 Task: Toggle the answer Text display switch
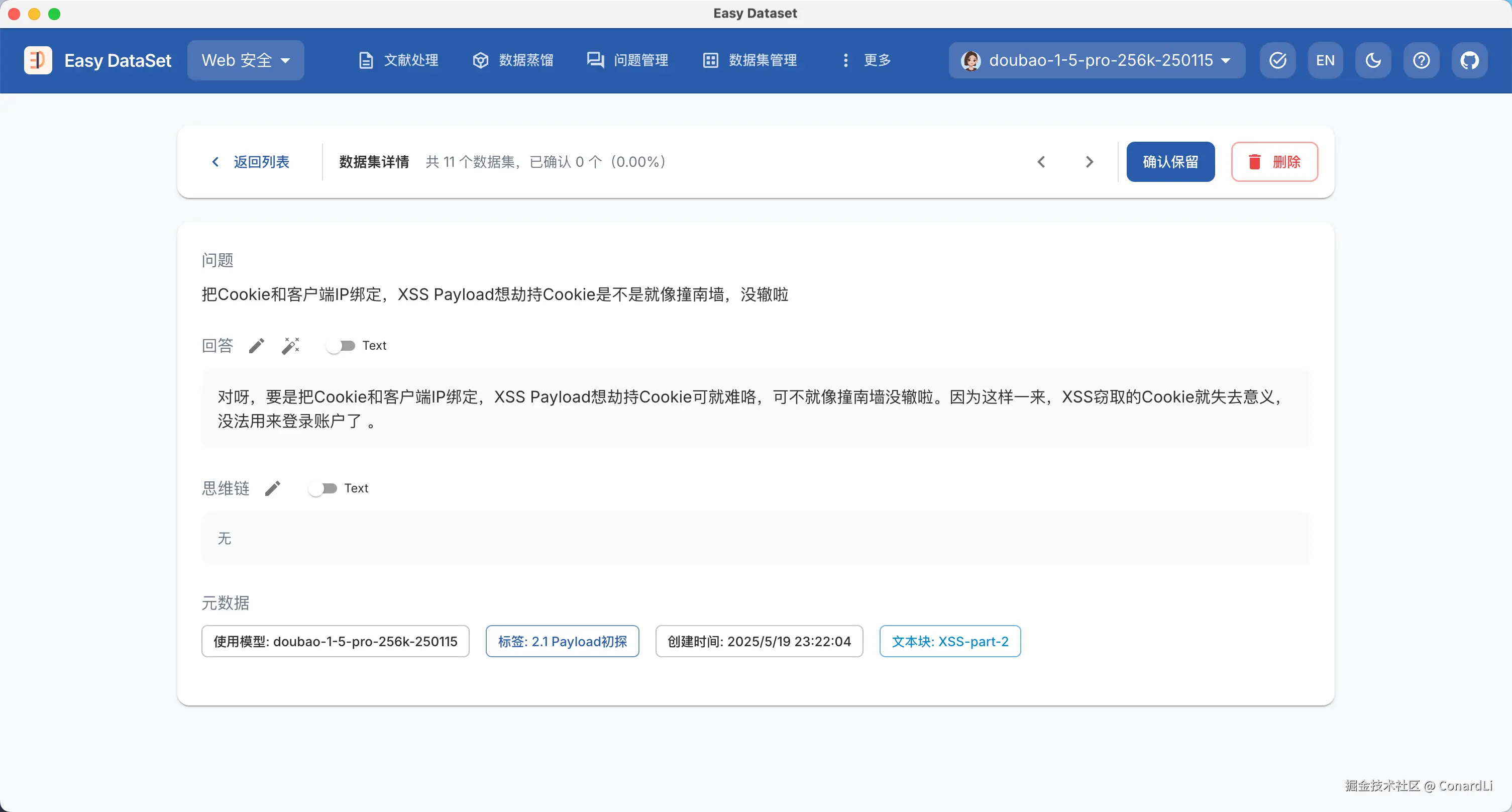pyautogui.click(x=341, y=346)
